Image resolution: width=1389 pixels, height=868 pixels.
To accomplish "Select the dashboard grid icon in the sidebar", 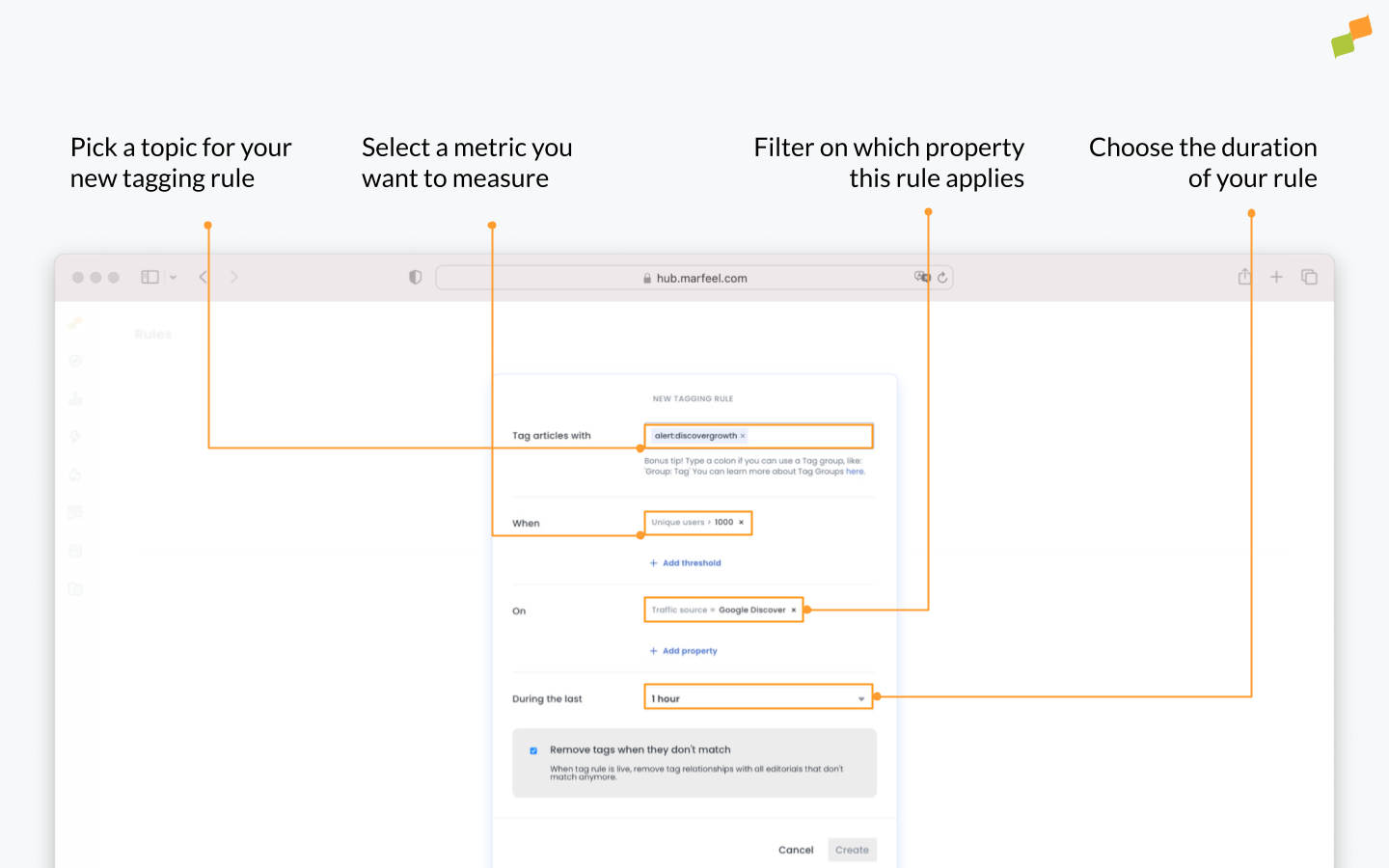I will pyautogui.click(x=75, y=512).
